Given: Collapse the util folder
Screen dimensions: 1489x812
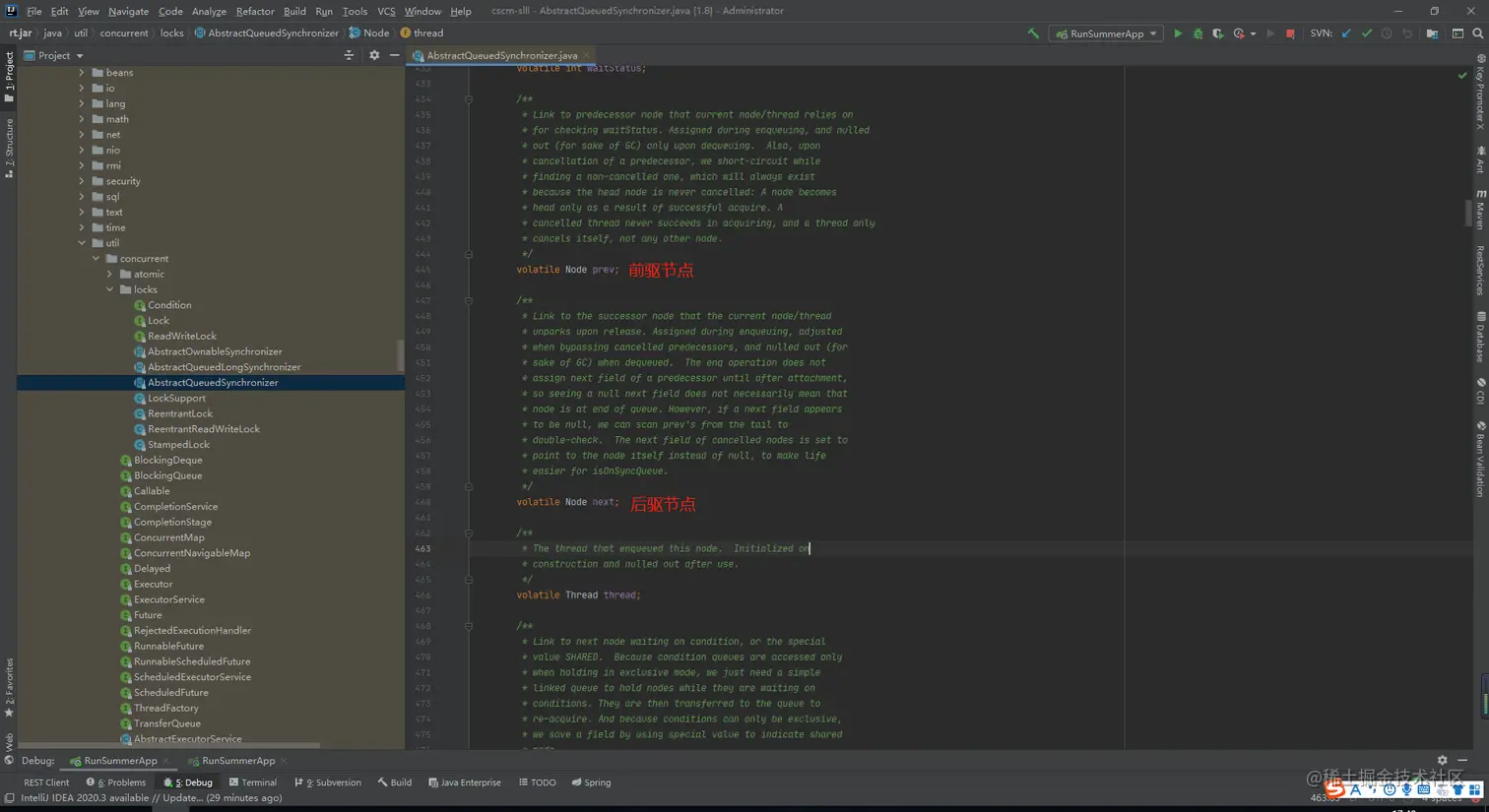Looking at the screenshot, I should 82,243.
